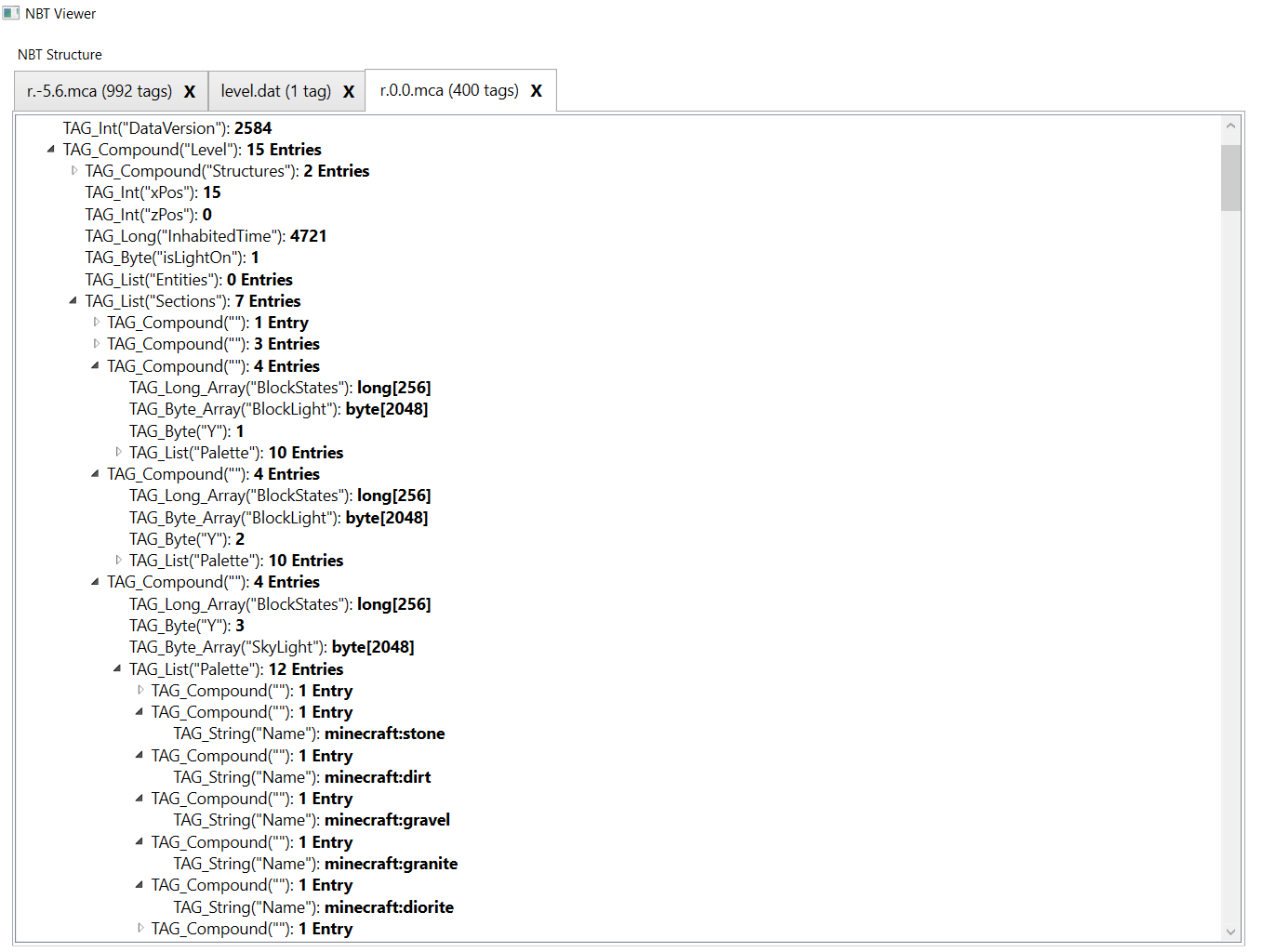Select the BlockLight byte[2048] row above Y: 2
The height and width of the screenshot is (952, 1276).
pos(279,518)
